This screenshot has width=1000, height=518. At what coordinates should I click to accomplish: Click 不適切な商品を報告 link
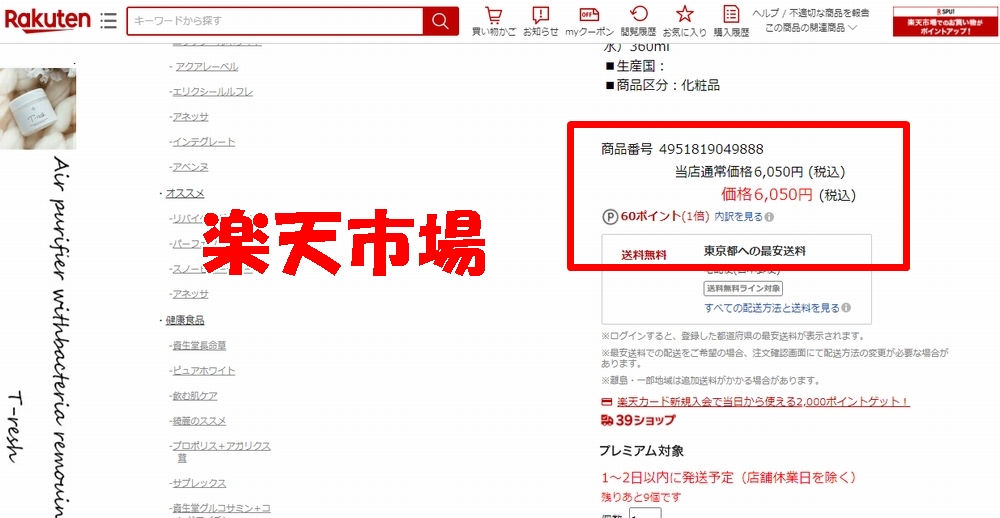pos(829,13)
